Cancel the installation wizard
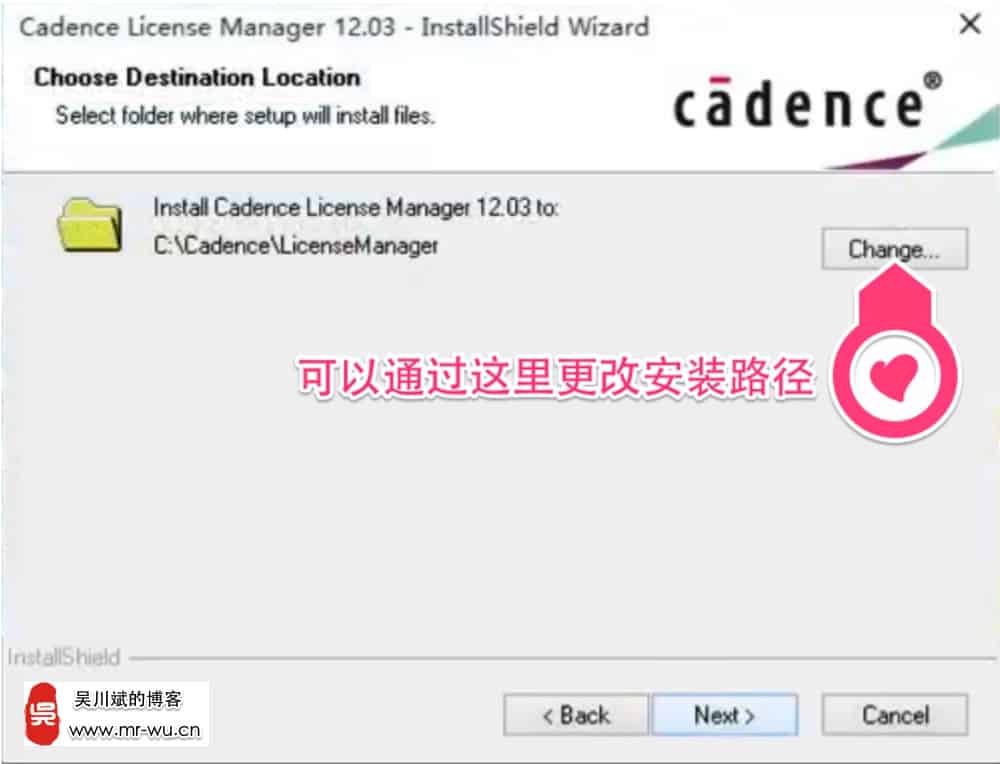 (x=895, y=715)
